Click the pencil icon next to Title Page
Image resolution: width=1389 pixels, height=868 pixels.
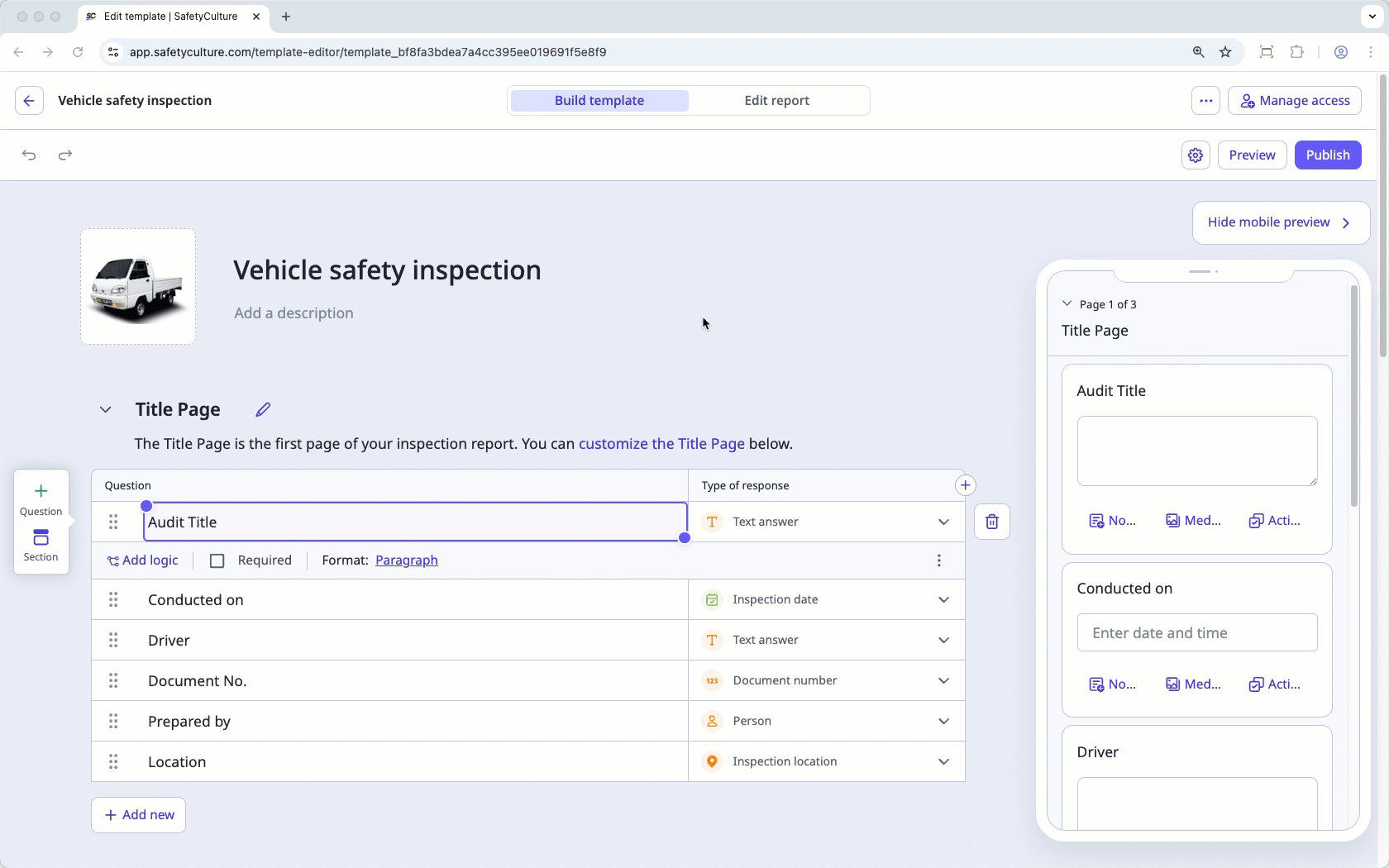tap(263, 410)
